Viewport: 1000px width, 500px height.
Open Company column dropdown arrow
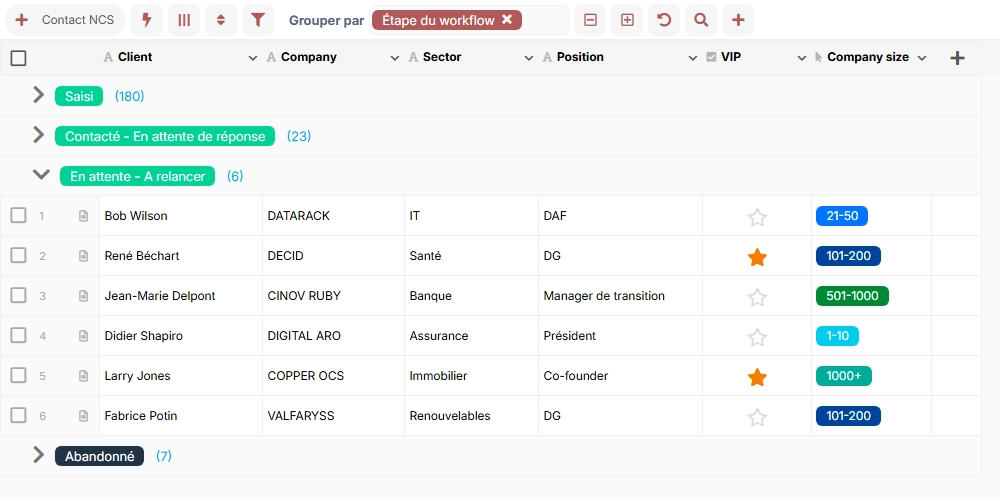point(395,58)
